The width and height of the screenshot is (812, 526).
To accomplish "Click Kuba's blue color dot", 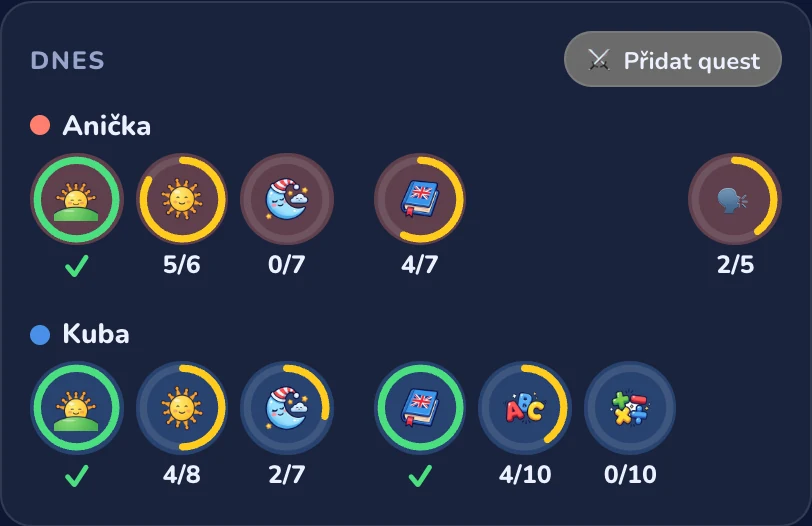I will [x=40, y=334].
